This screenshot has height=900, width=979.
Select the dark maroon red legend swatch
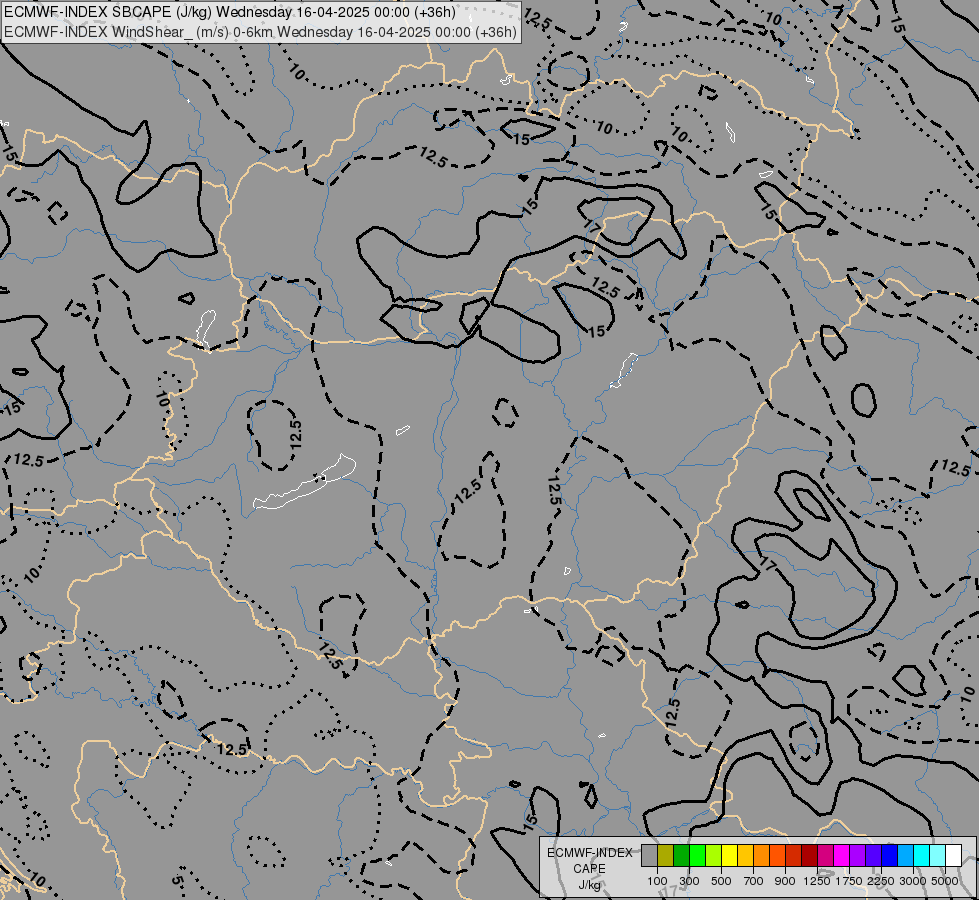click(810, 856)
